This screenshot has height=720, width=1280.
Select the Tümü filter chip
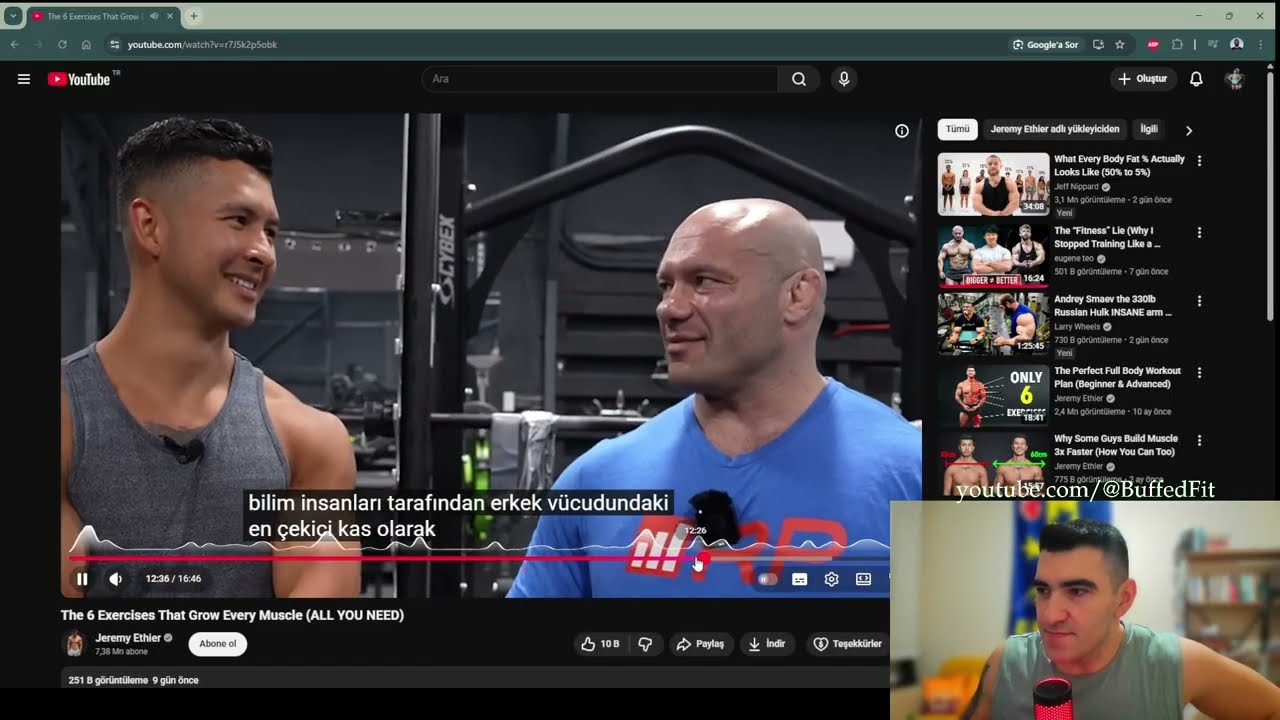point(958,129)
